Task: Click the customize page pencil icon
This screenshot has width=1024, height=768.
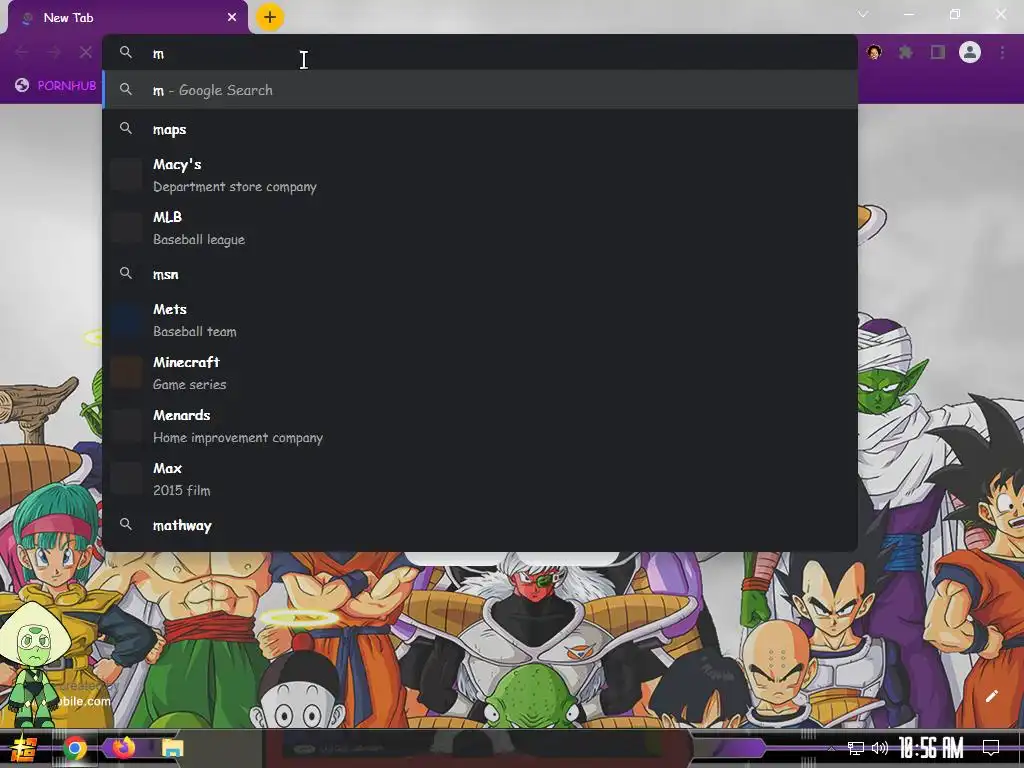Action: point(991,696)
